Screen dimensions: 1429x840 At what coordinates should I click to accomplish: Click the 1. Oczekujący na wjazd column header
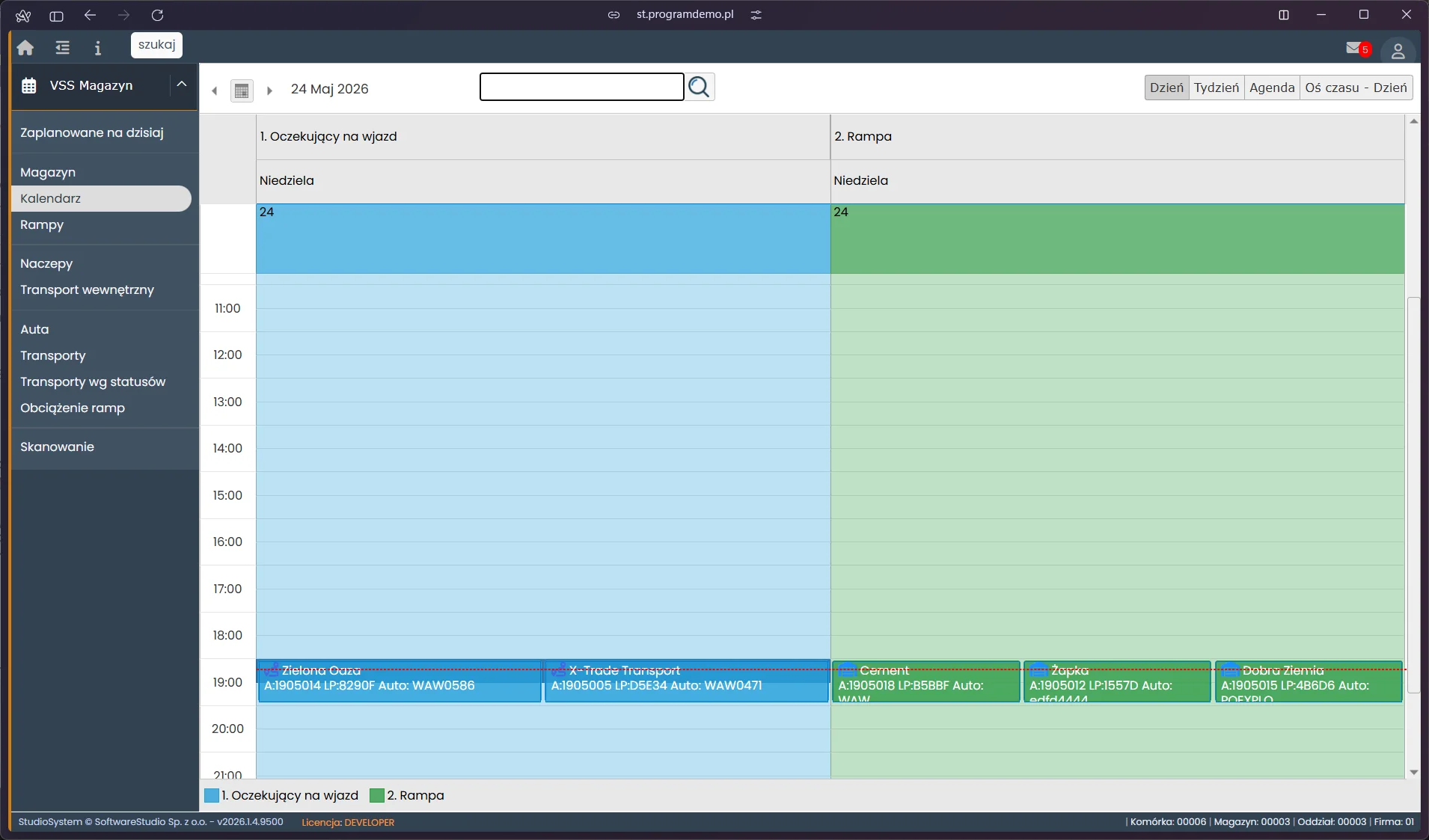pyautogui.click(x=543, y=136)
